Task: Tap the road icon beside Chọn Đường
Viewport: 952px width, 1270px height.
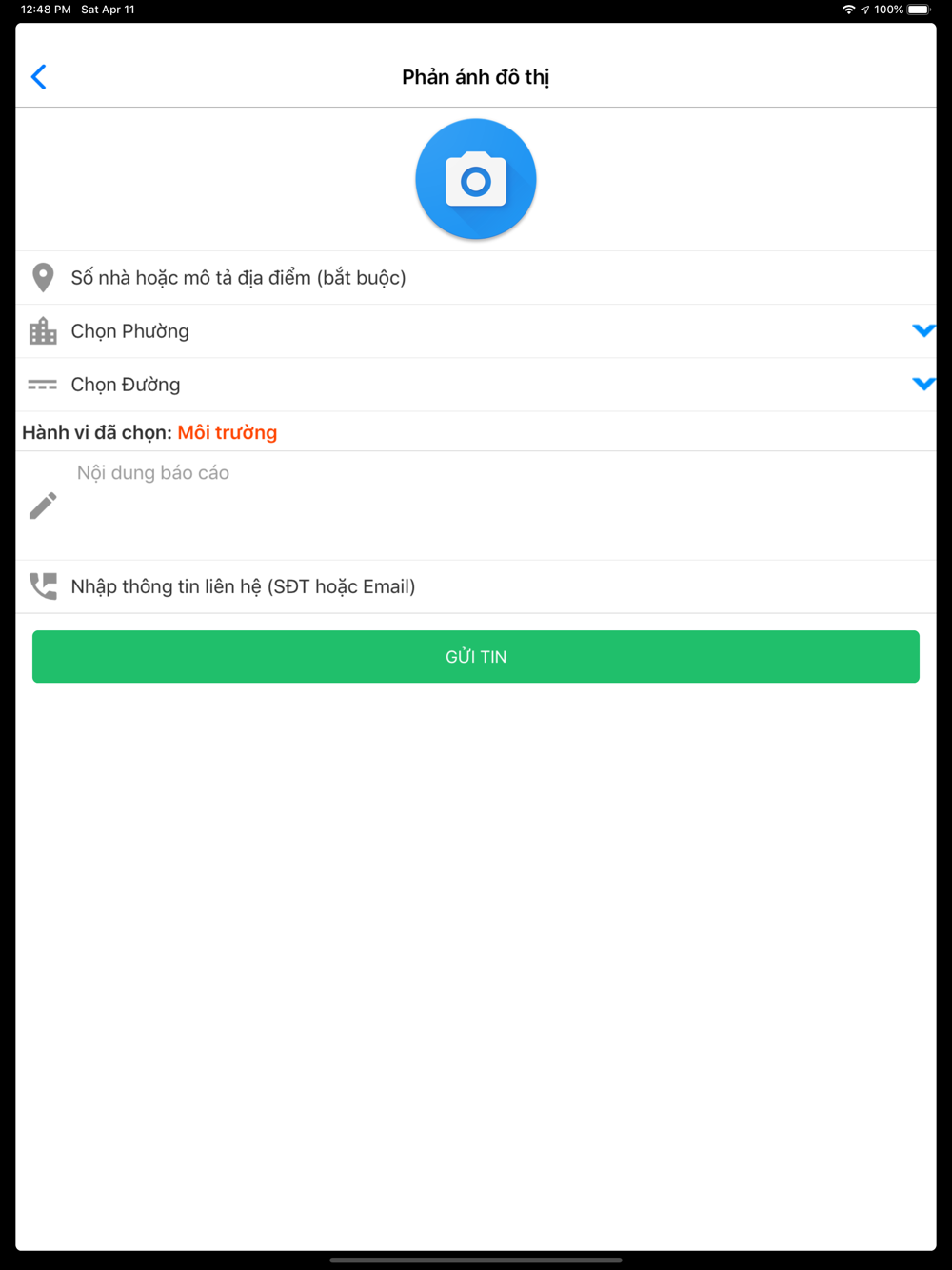Action: point(43,385)
